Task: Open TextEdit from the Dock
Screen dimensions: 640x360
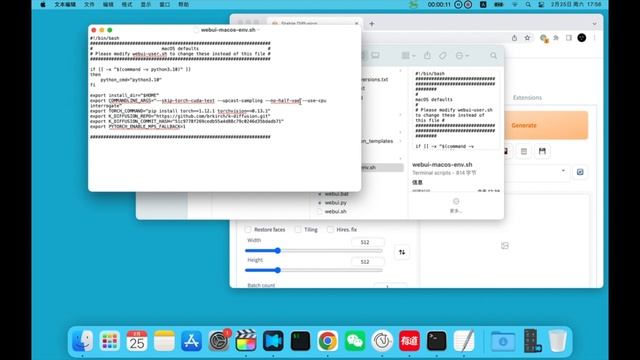Action: point(464,341)
